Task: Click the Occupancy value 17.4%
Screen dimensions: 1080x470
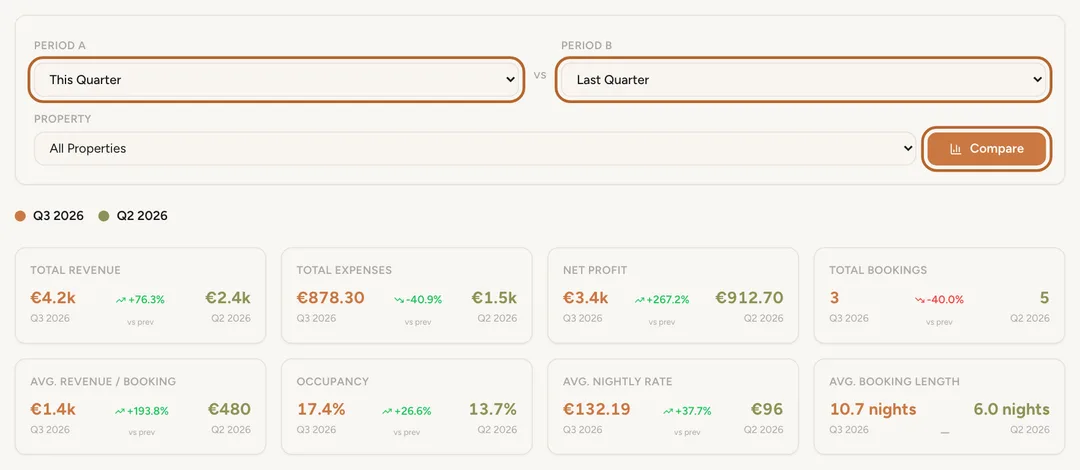Action: (x=321, y=409)
